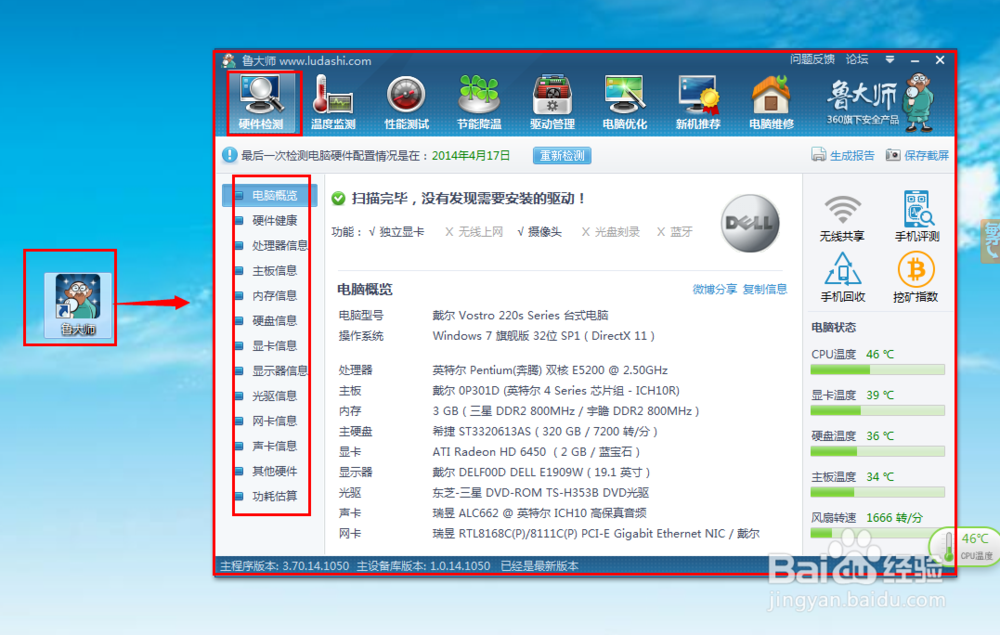This screenshot has width=1000, height=635.
Task: Click the status text 已经是最新版本
Action: pos(540,566)
